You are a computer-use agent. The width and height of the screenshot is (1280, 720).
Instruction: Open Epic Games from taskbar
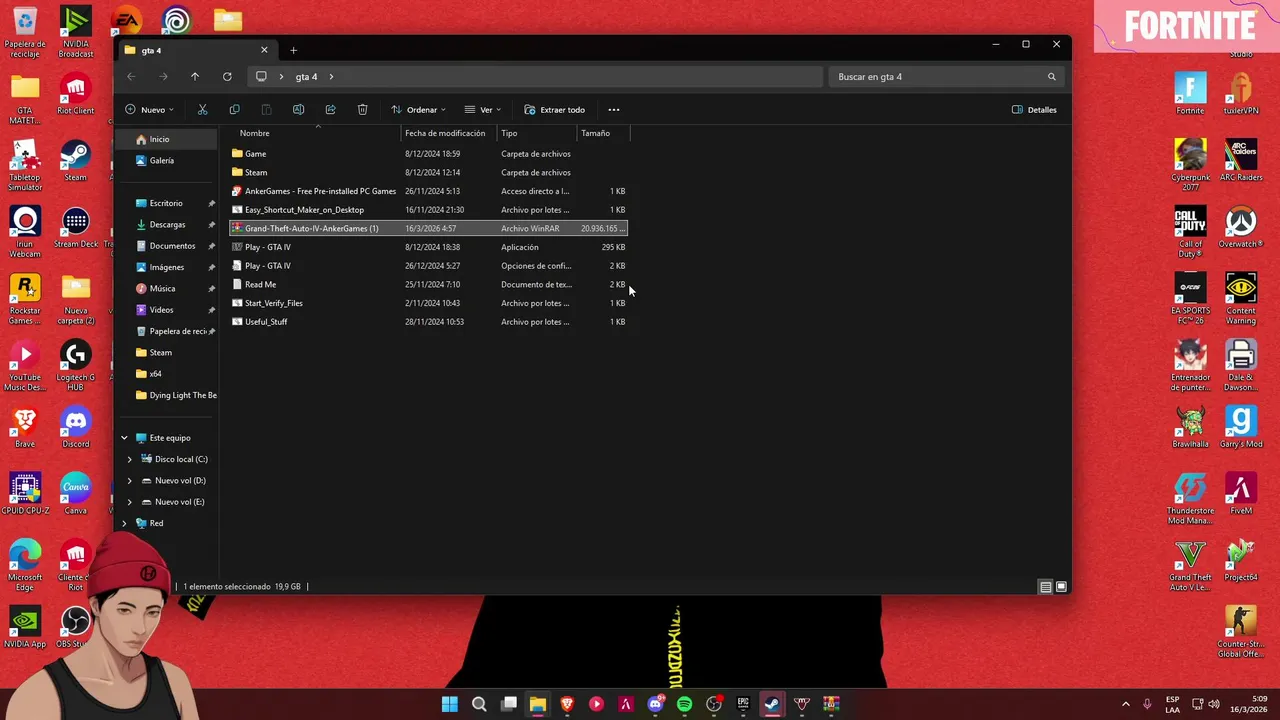click(x=743, y=704)
